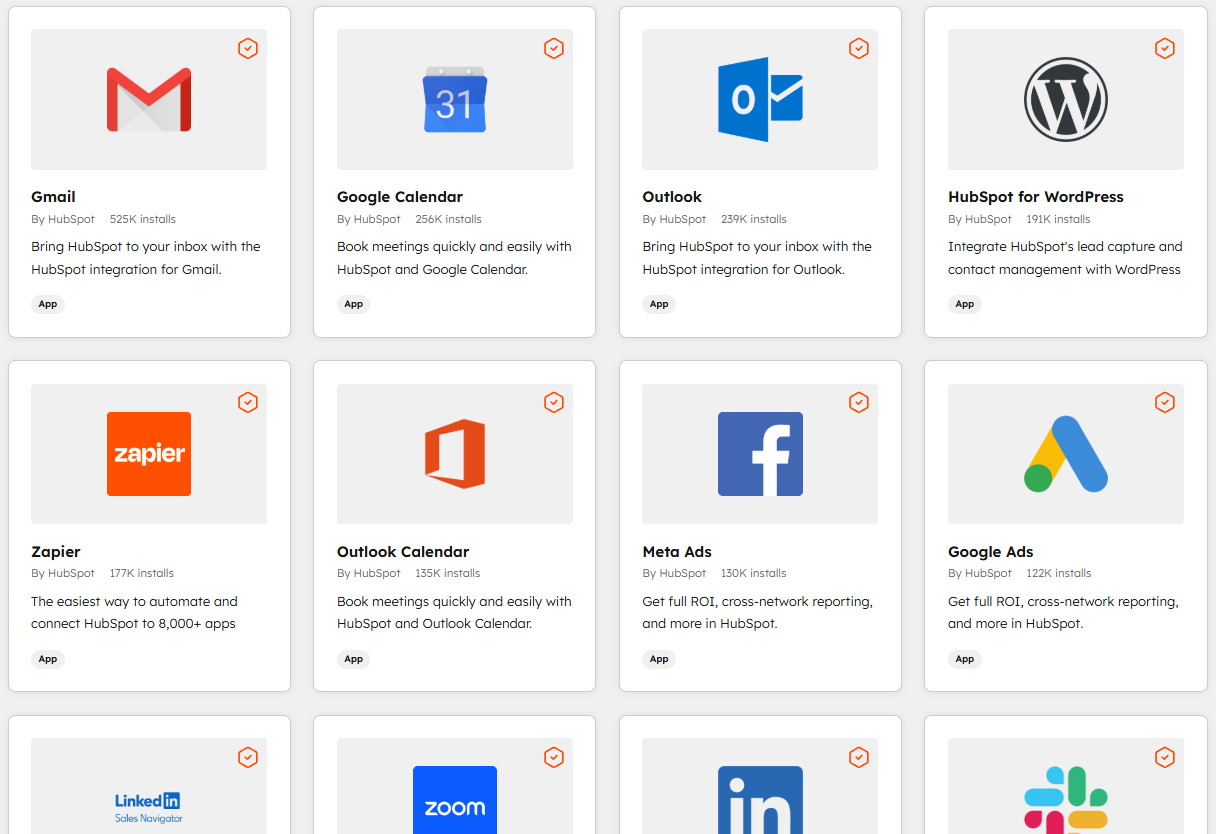Click the certified badge on Google Ads card
The height and width of the screenshot is (834, 1216).
[x=1165, y=402]
